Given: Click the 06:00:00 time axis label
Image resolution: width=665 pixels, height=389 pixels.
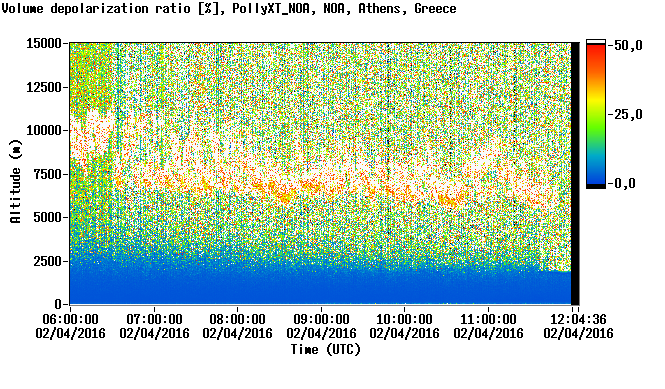Looking at the screenshot, I should (x=70, y=319).
